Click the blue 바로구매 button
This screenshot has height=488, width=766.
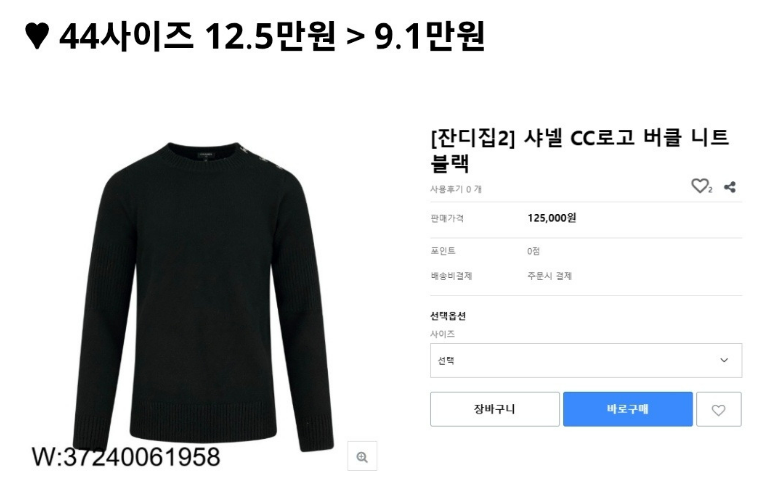pos(628,409)
